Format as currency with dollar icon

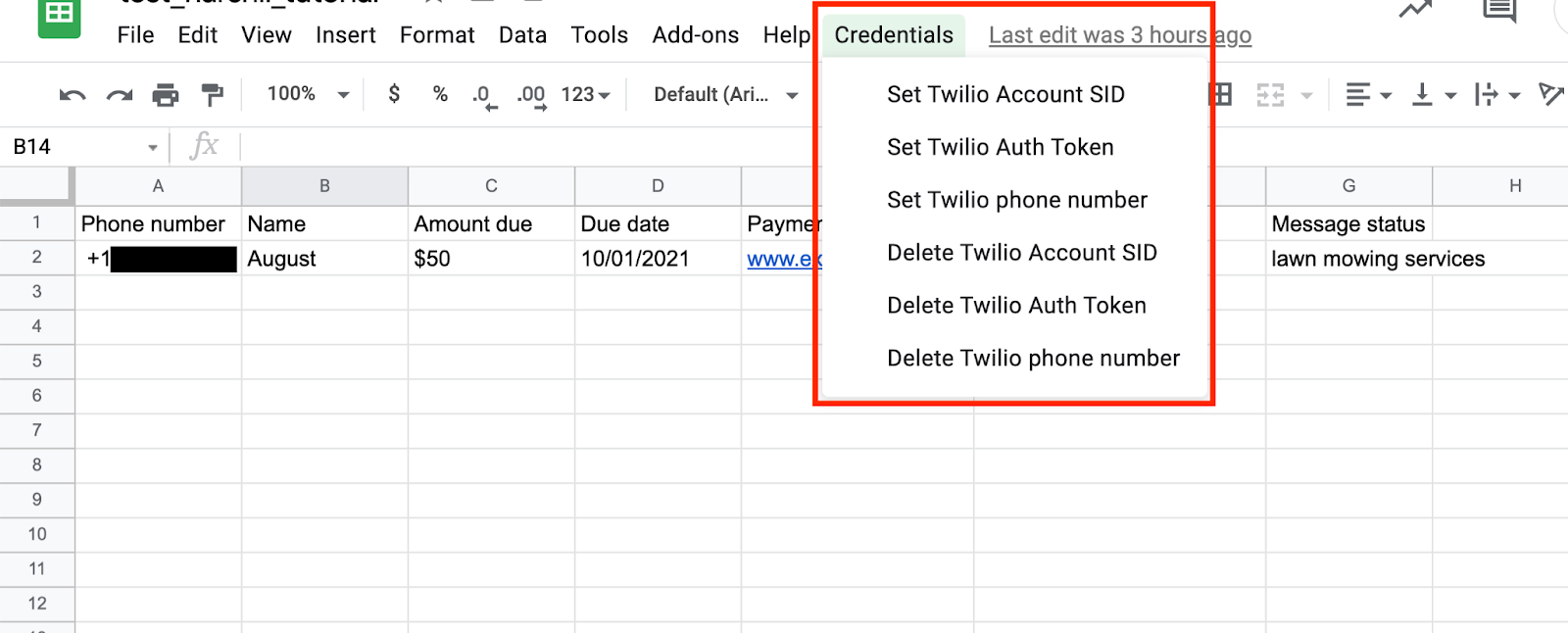[394, 94]
